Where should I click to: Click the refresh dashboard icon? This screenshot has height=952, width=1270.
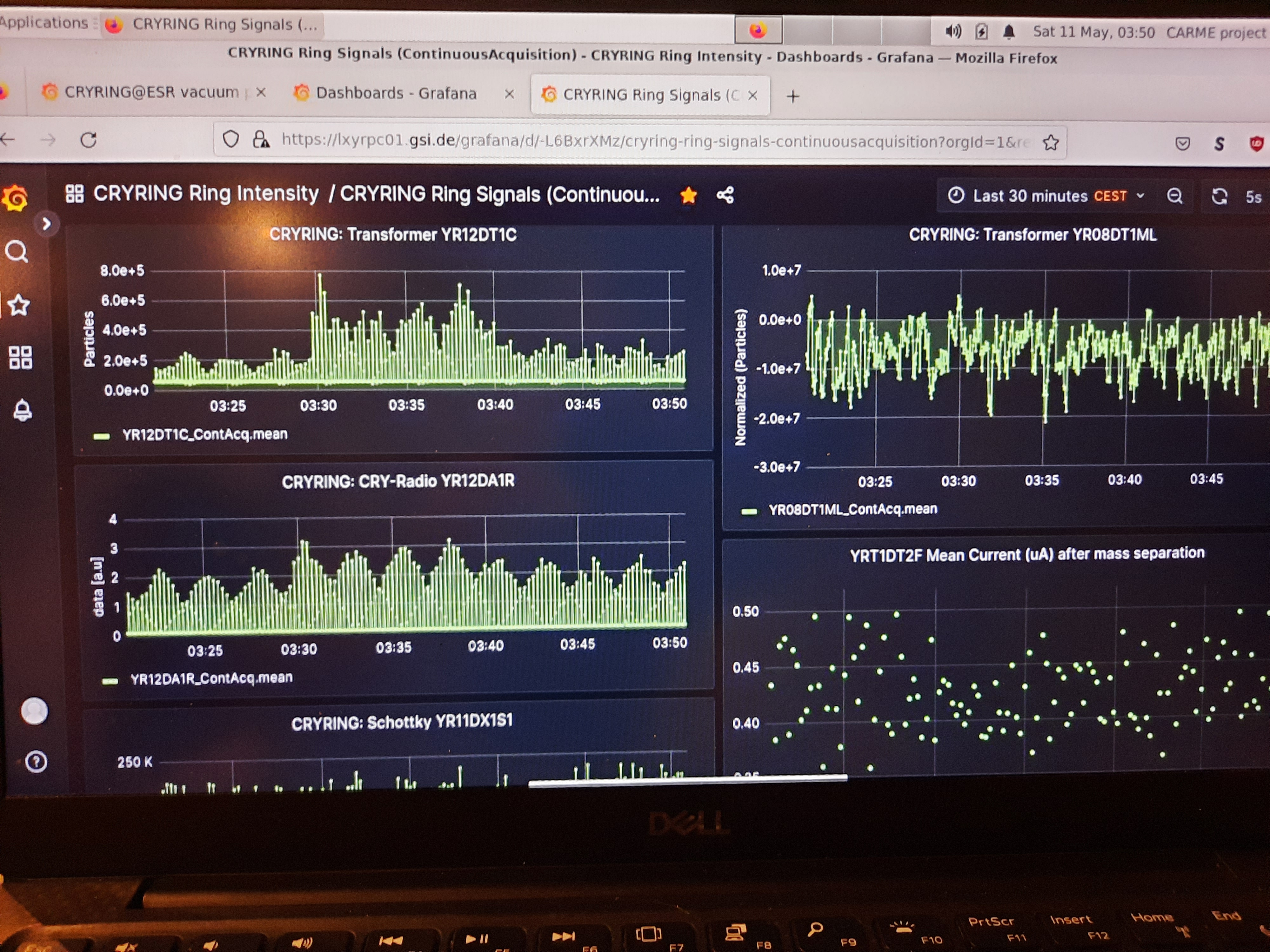(1219, 197)
